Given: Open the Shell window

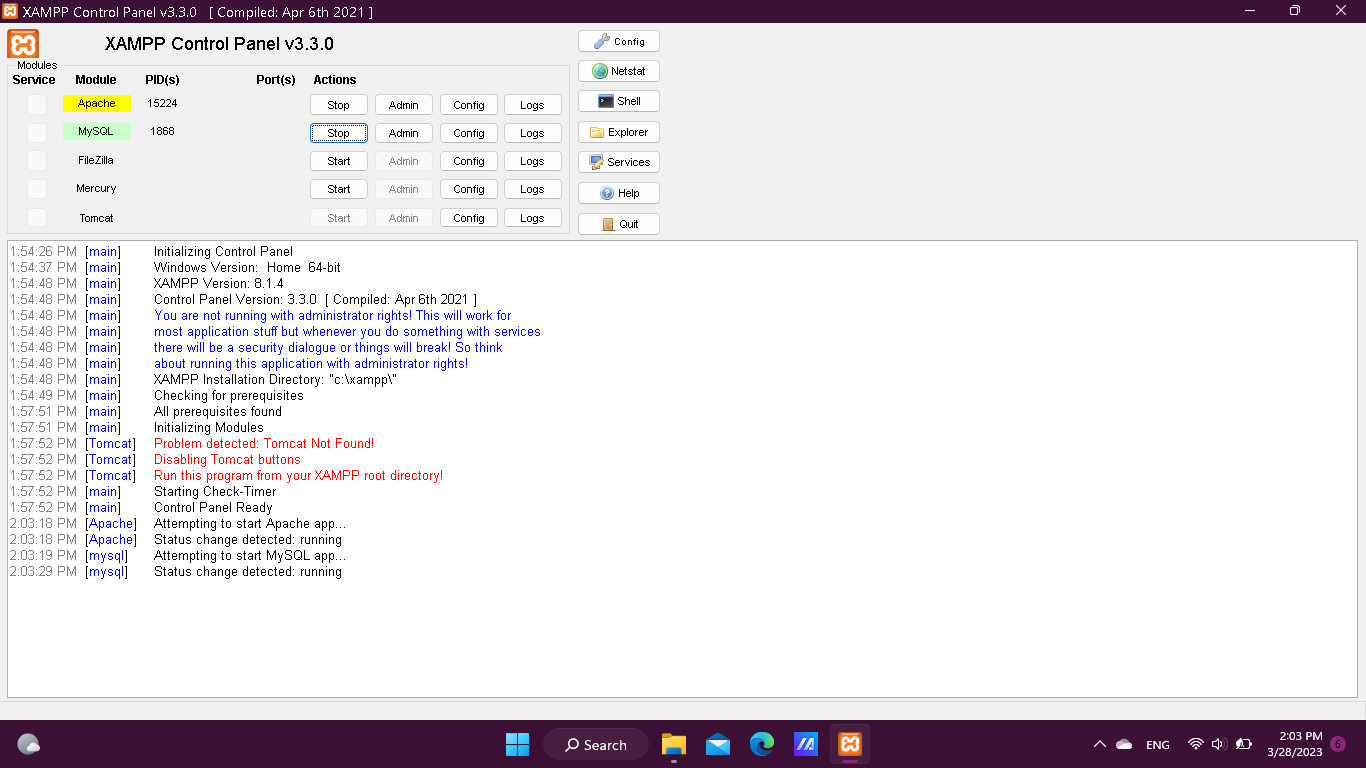Looking at the screenshot, I should pyautogui.click(x=618, y=100).
